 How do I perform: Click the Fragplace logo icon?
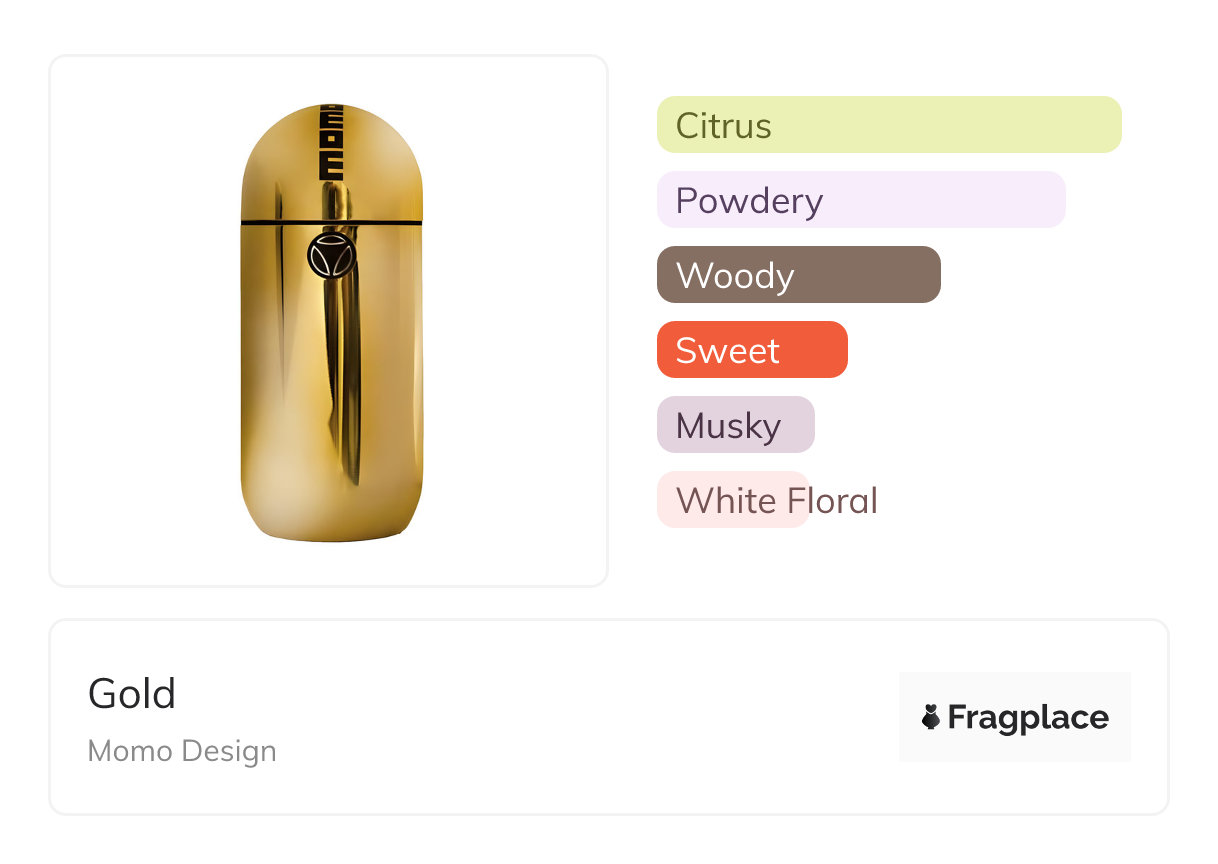(x=930, y=717)
